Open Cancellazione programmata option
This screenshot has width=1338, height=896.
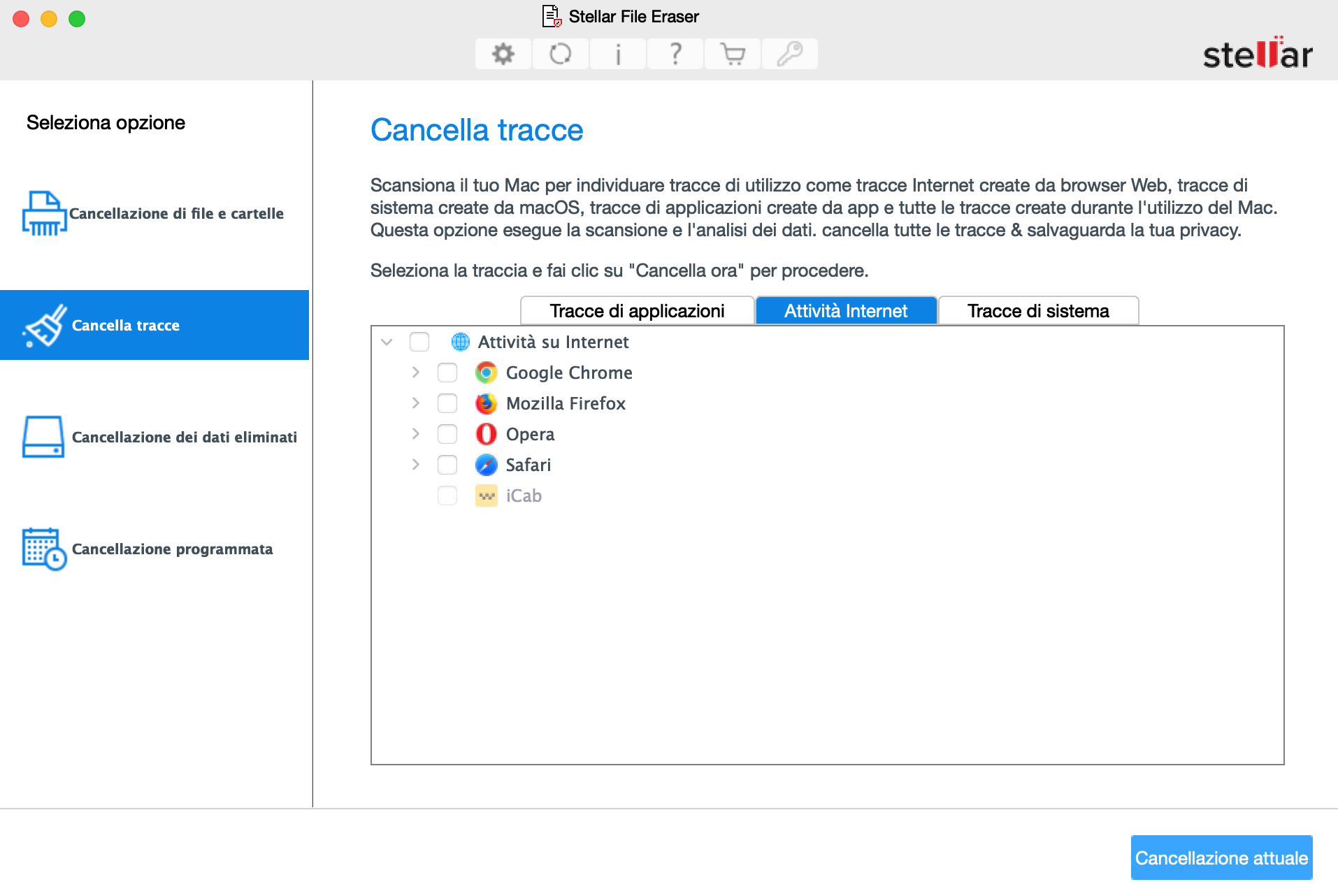(x=154, y=549)
